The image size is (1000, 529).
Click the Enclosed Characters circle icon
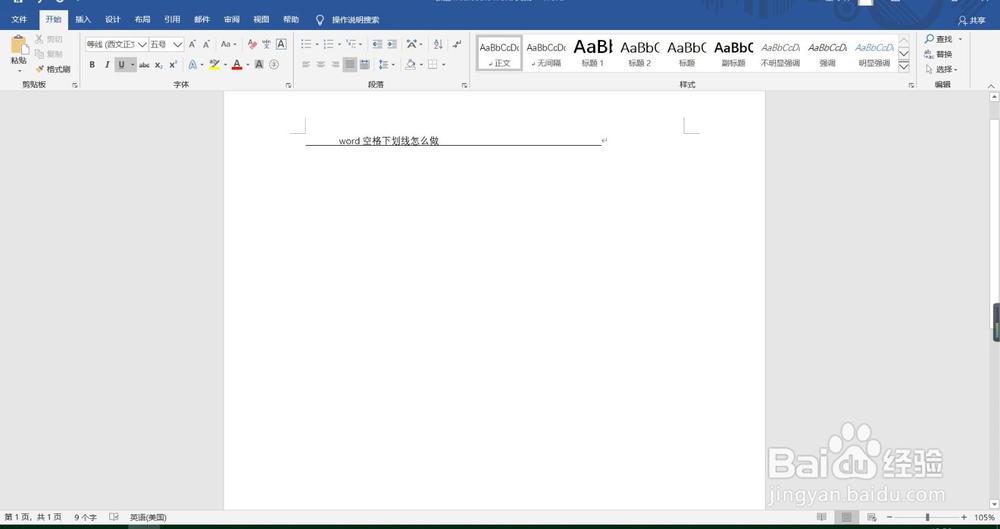click(x=274, y=64)
